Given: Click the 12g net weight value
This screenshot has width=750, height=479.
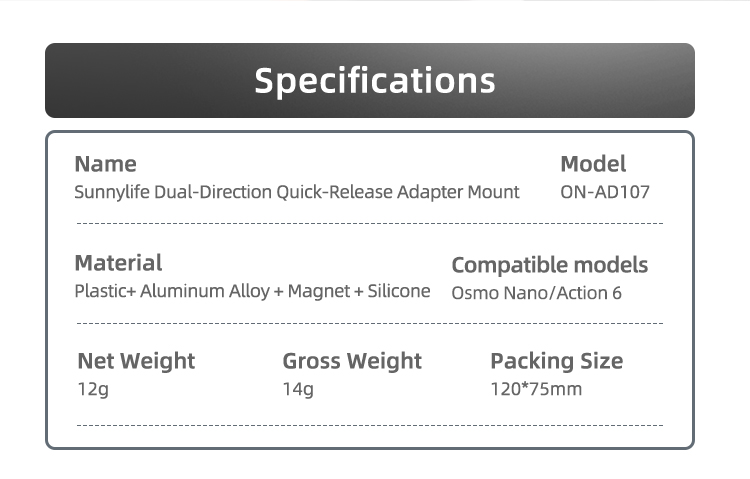Looking at the screenshot, I should pos(93,390).
